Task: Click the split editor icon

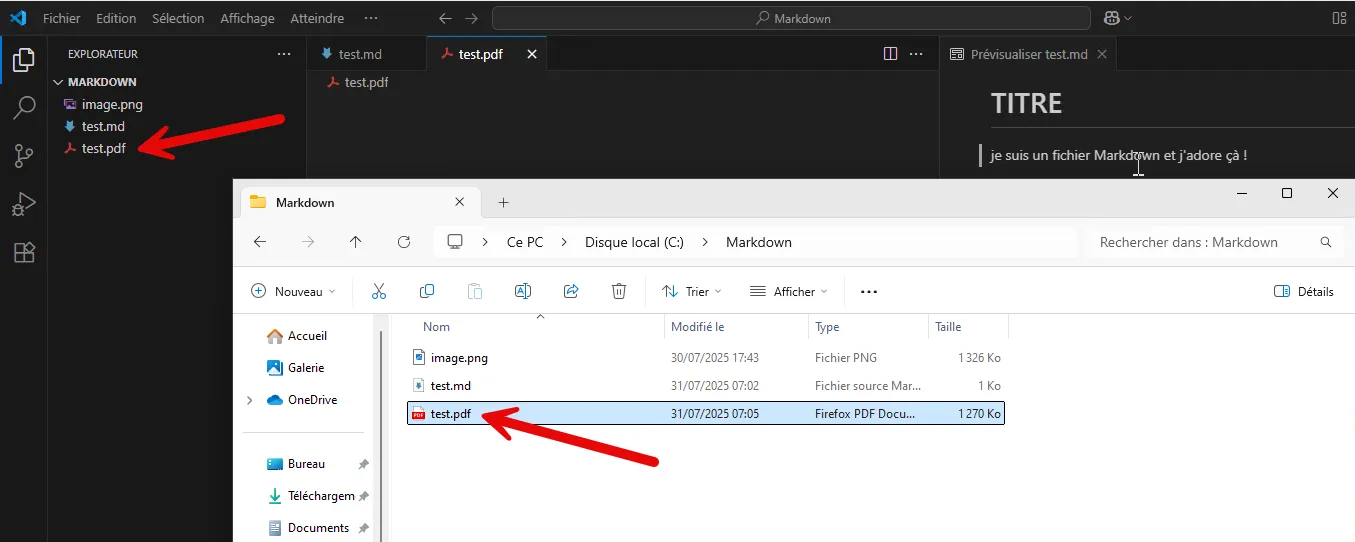Action: 890,54
